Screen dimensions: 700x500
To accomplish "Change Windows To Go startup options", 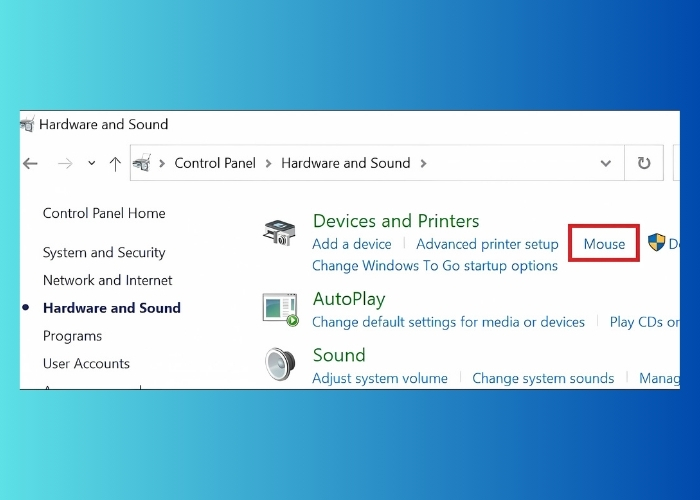I will [x=435, y=266].
